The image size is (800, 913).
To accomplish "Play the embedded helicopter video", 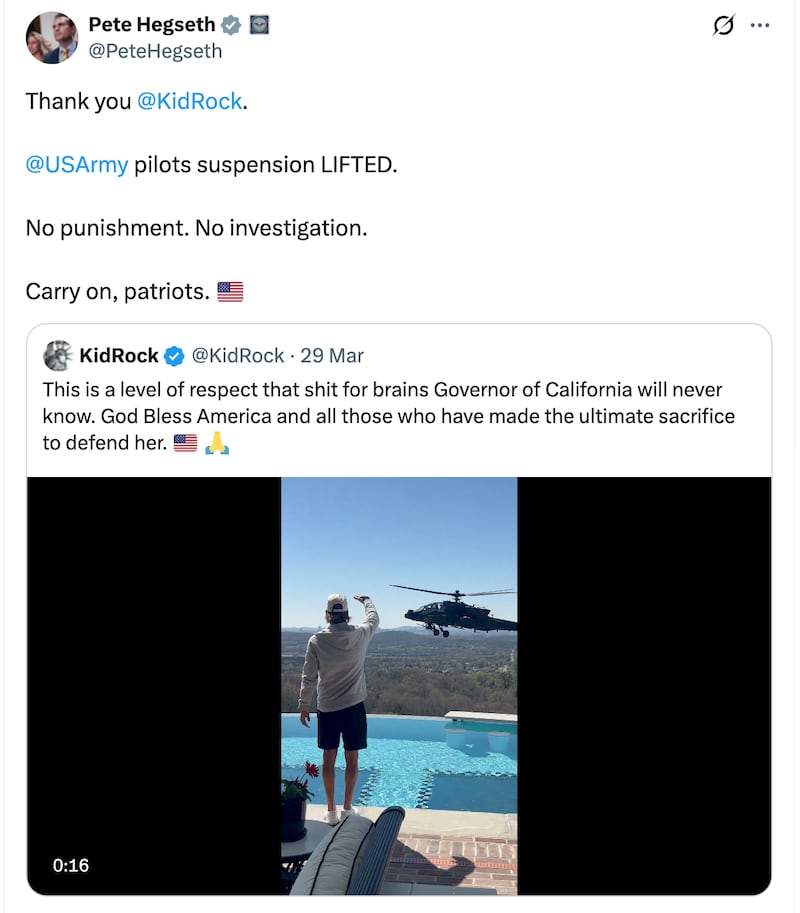I will [x=400, y=685].
